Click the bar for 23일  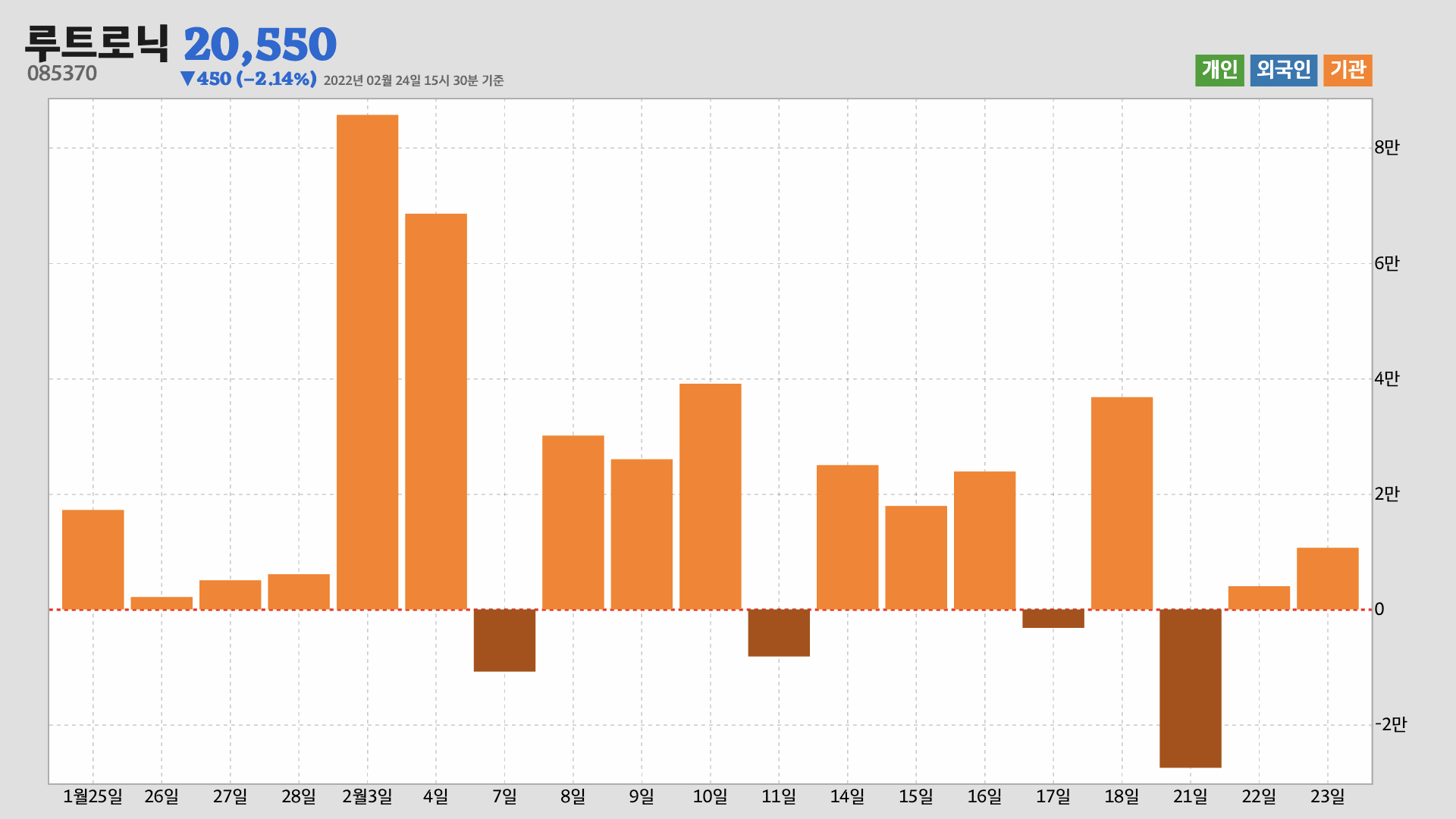1328,579
